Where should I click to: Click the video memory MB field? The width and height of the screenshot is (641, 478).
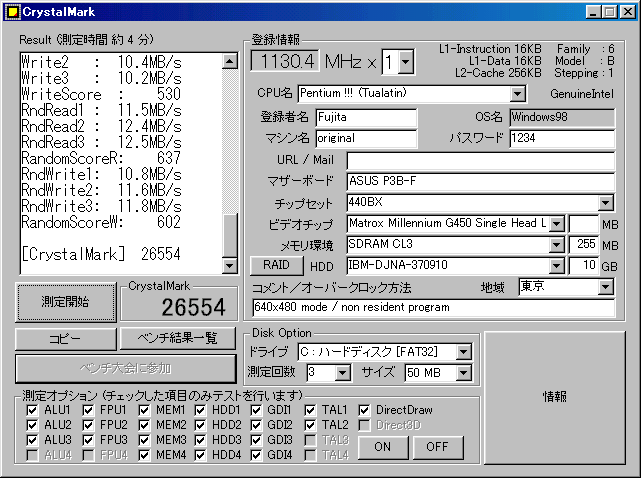[584, 224]
